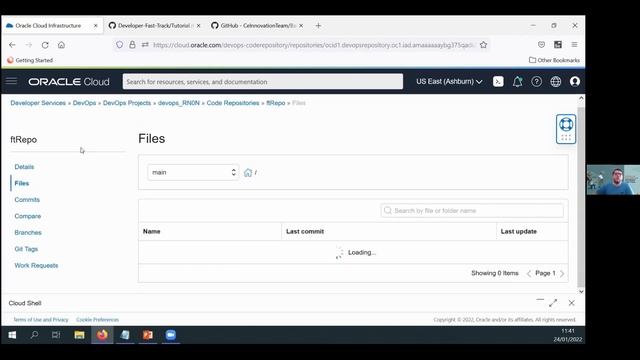Switch to Firefox in the taskbar

(x=102, y=335)
